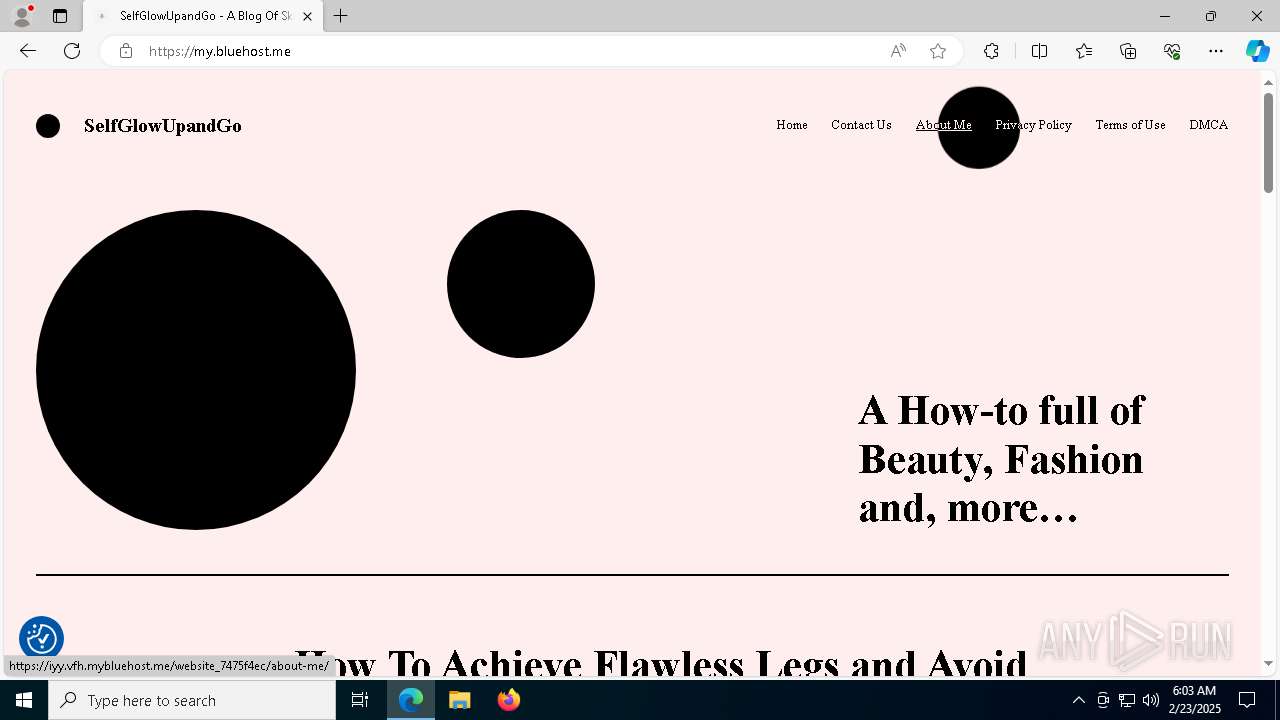Open the Copilot sidebar

pyautogui.click(x=1257, y=51)
